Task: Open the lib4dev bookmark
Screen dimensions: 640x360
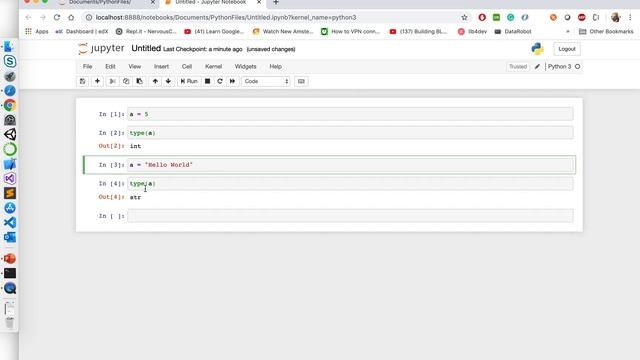Action: [x=472, y=31]
